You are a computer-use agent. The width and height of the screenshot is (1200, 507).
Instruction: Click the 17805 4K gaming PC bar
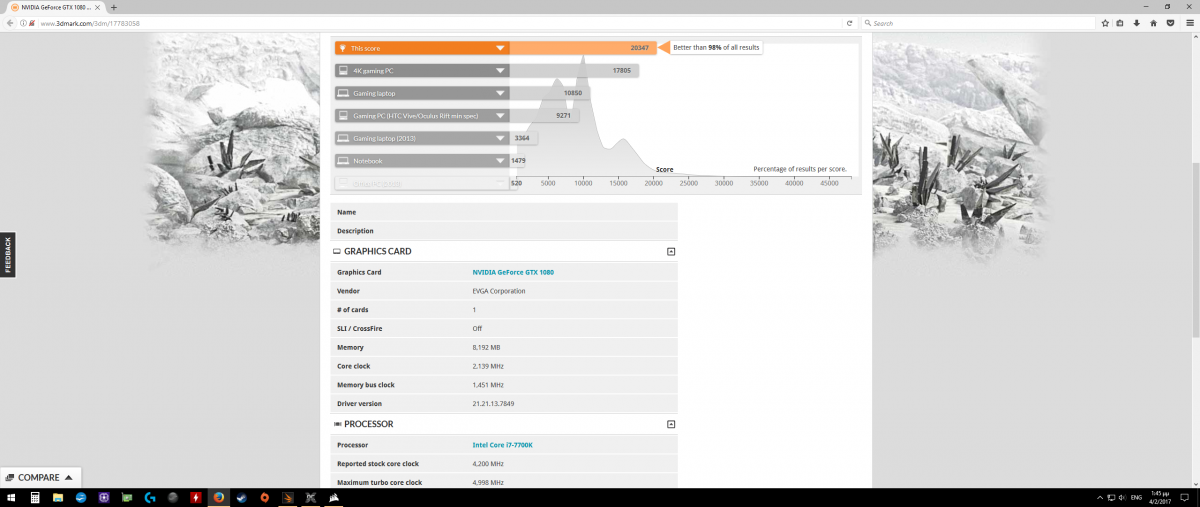pos(574,70)
